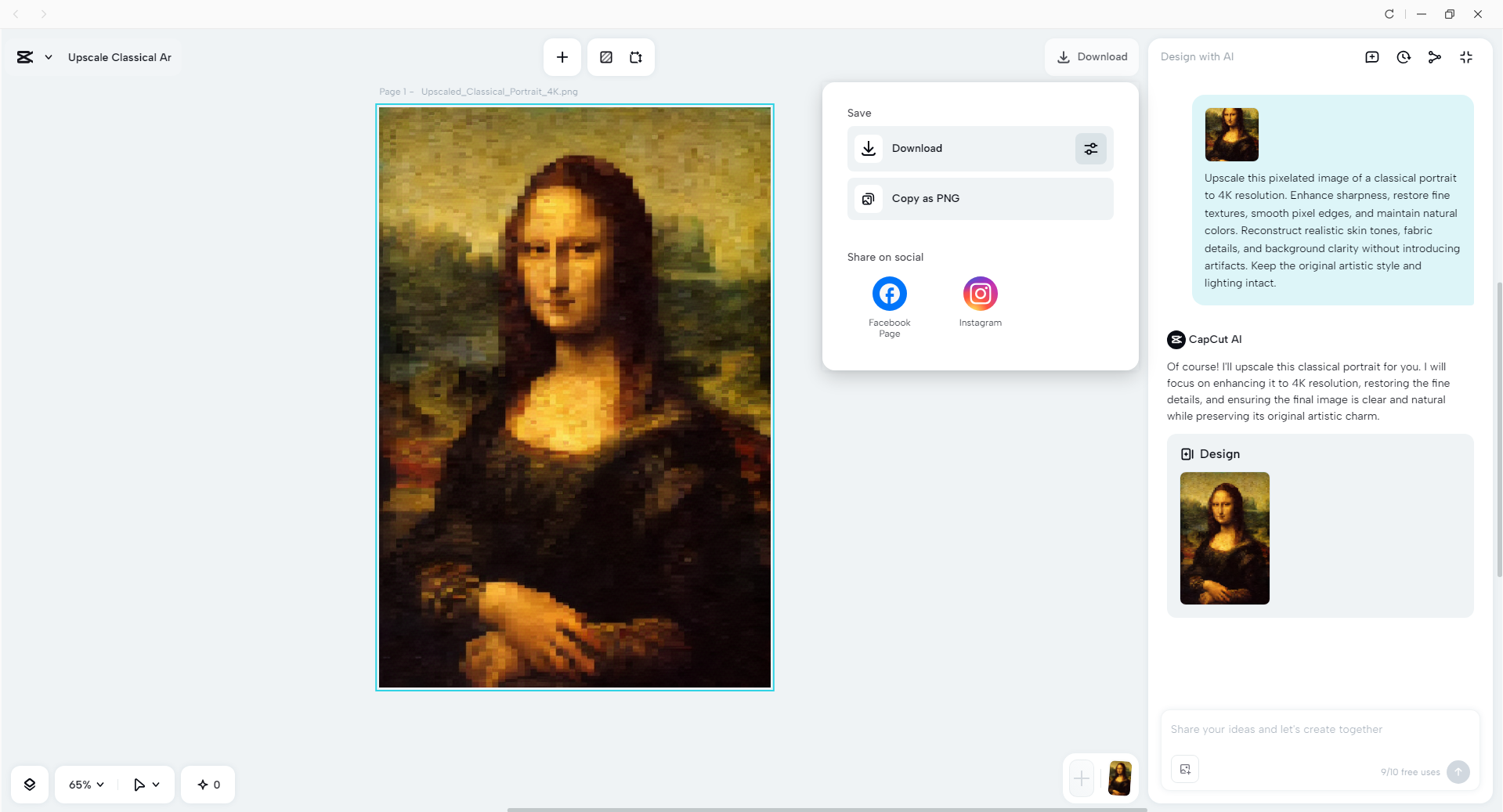
Task: Open the workspace switcher chevron
Action: pyautogui.click(x=48, y=56)
